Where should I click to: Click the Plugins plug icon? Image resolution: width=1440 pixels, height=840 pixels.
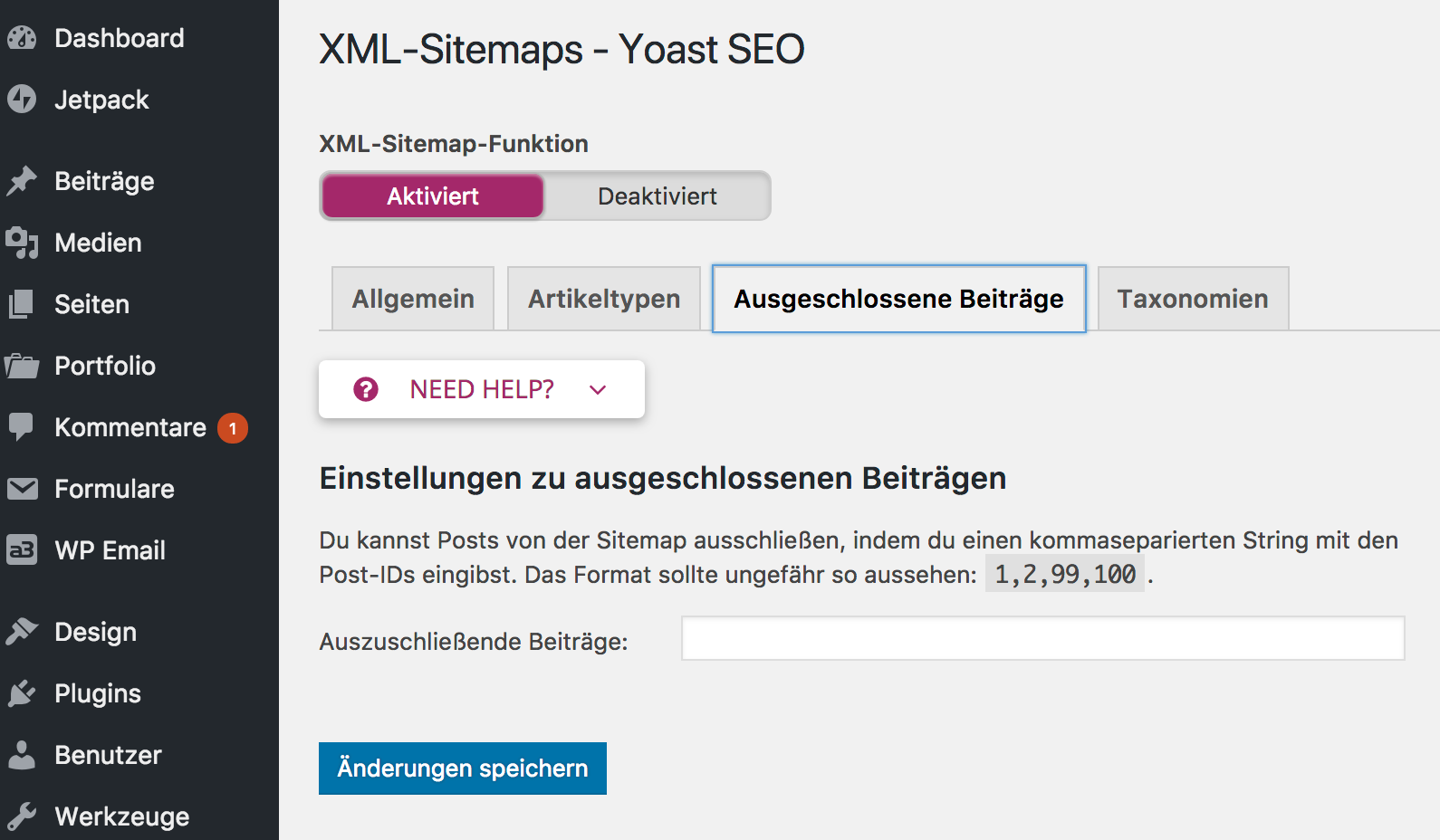pos(22,693)
